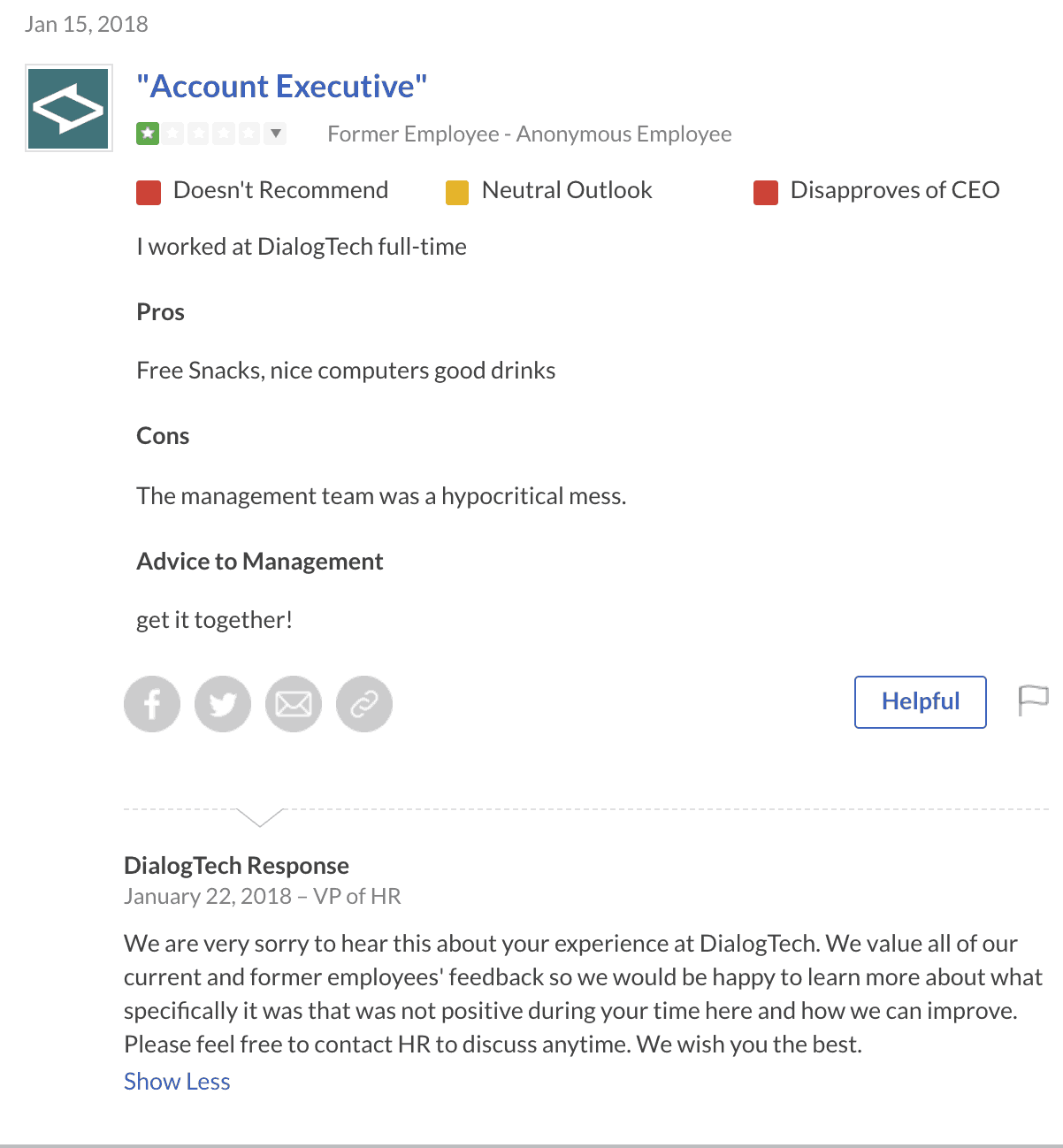1063x1148 pixels.
Task: Select the fifth empty rating star
Action: [249, 134]
